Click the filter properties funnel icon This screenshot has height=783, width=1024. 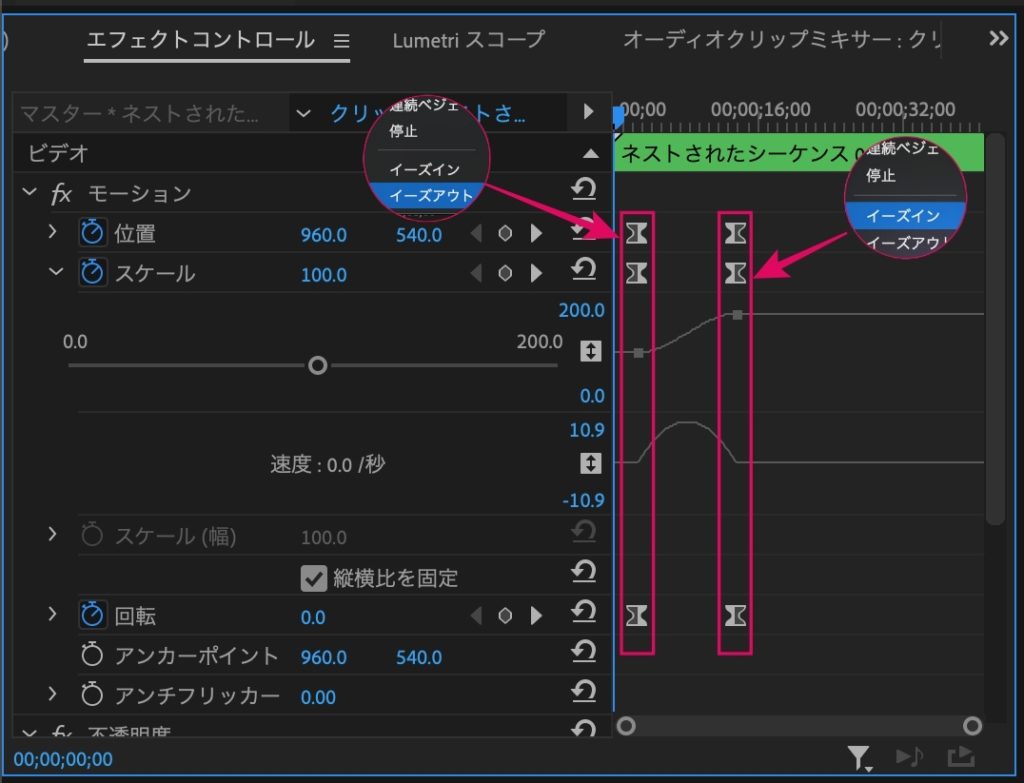[x=859, y=758]
